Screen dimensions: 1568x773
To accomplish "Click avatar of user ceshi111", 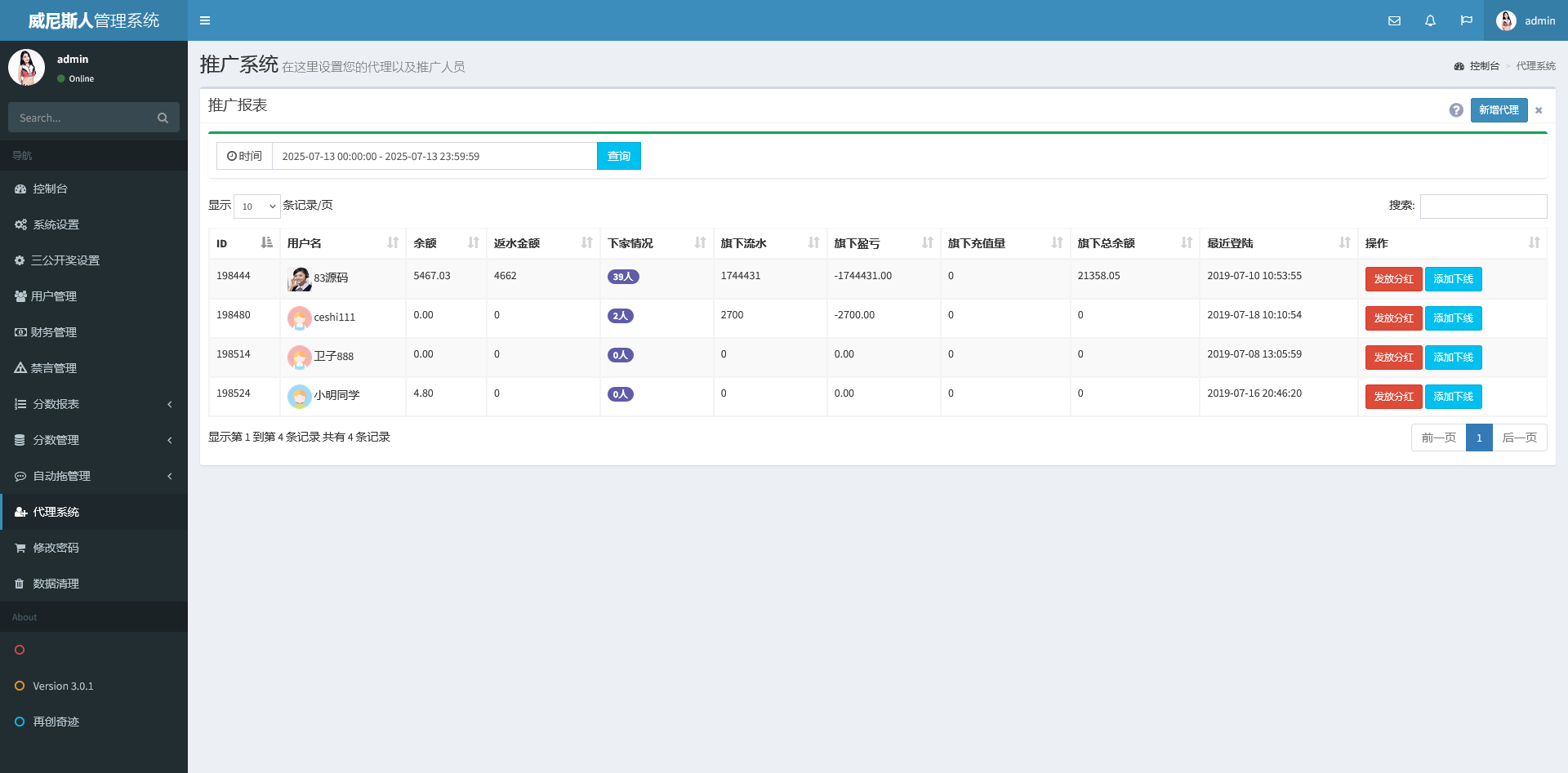I will [300, 318].
